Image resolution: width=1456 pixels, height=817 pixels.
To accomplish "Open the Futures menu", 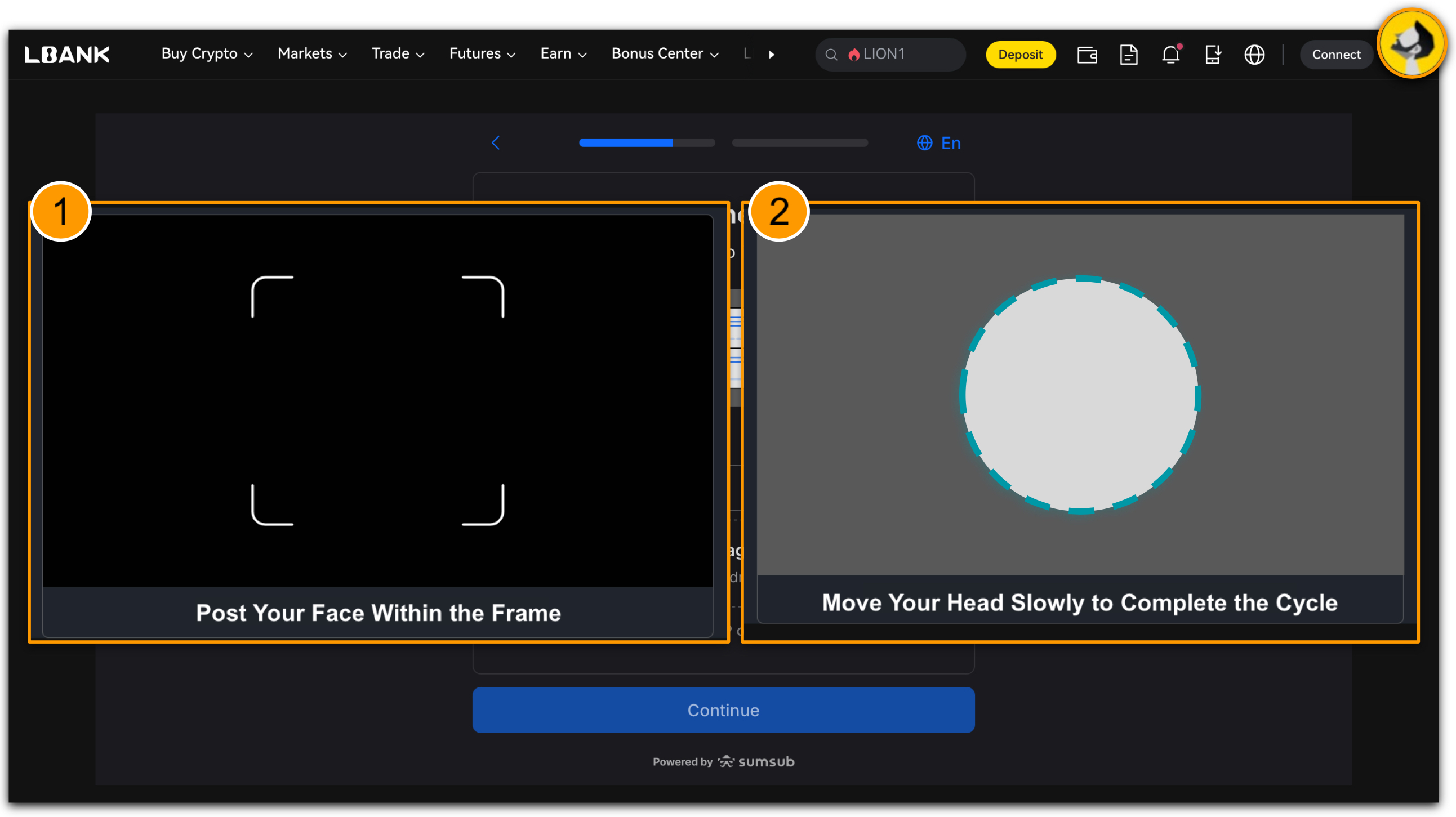I will coord(482,54).
